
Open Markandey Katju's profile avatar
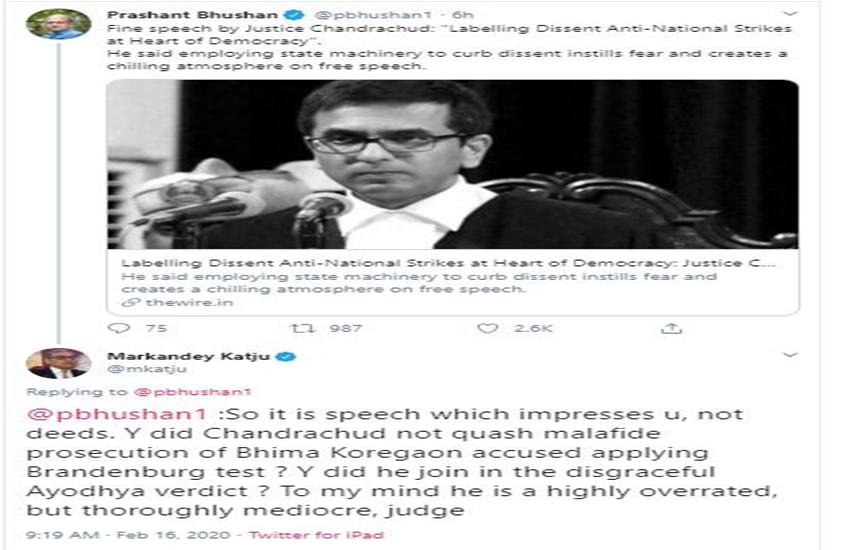coord(59,363)
